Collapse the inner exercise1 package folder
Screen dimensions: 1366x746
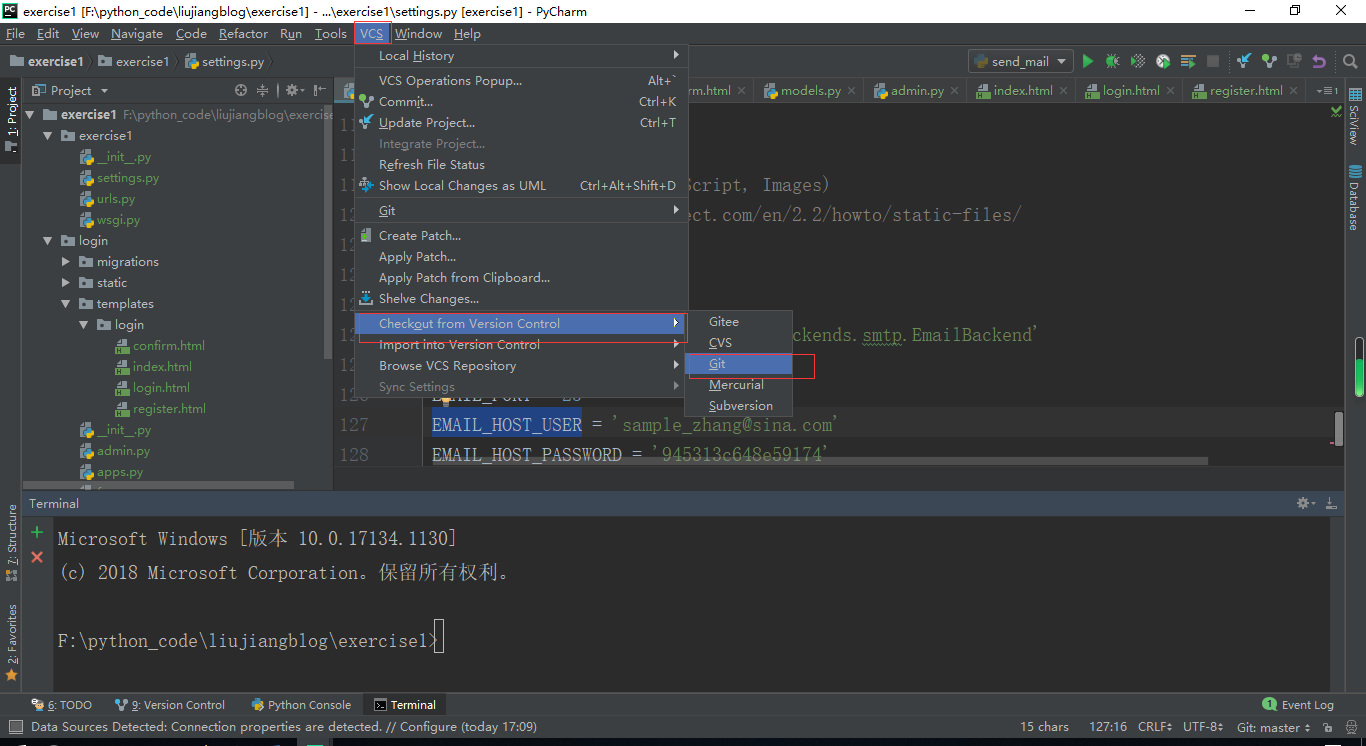pos(48,135)
